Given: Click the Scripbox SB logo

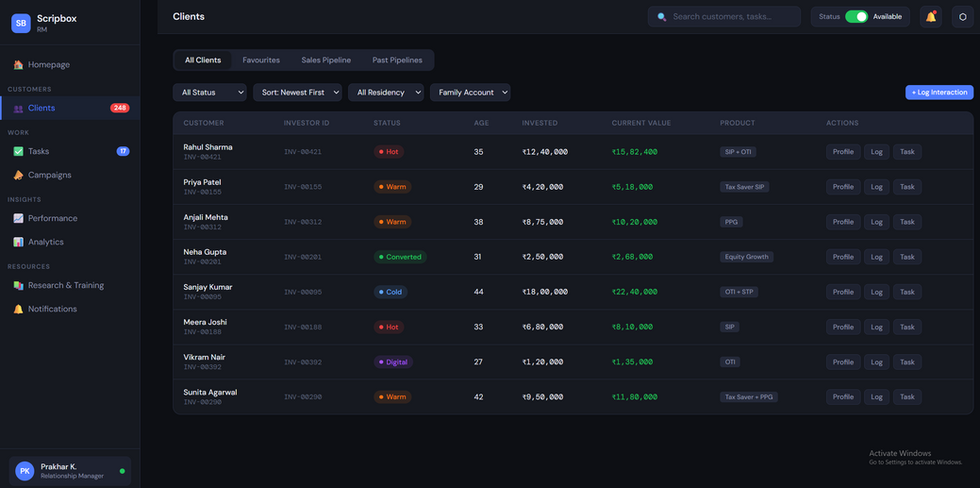Looking at the screenshot, I should 21,23.
